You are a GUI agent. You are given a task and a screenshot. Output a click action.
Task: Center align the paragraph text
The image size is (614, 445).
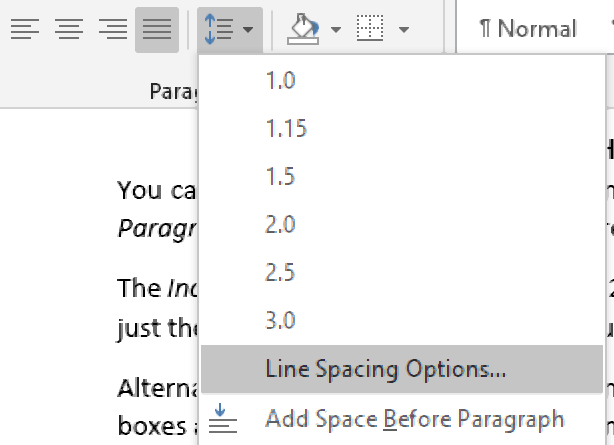[69, 29]
